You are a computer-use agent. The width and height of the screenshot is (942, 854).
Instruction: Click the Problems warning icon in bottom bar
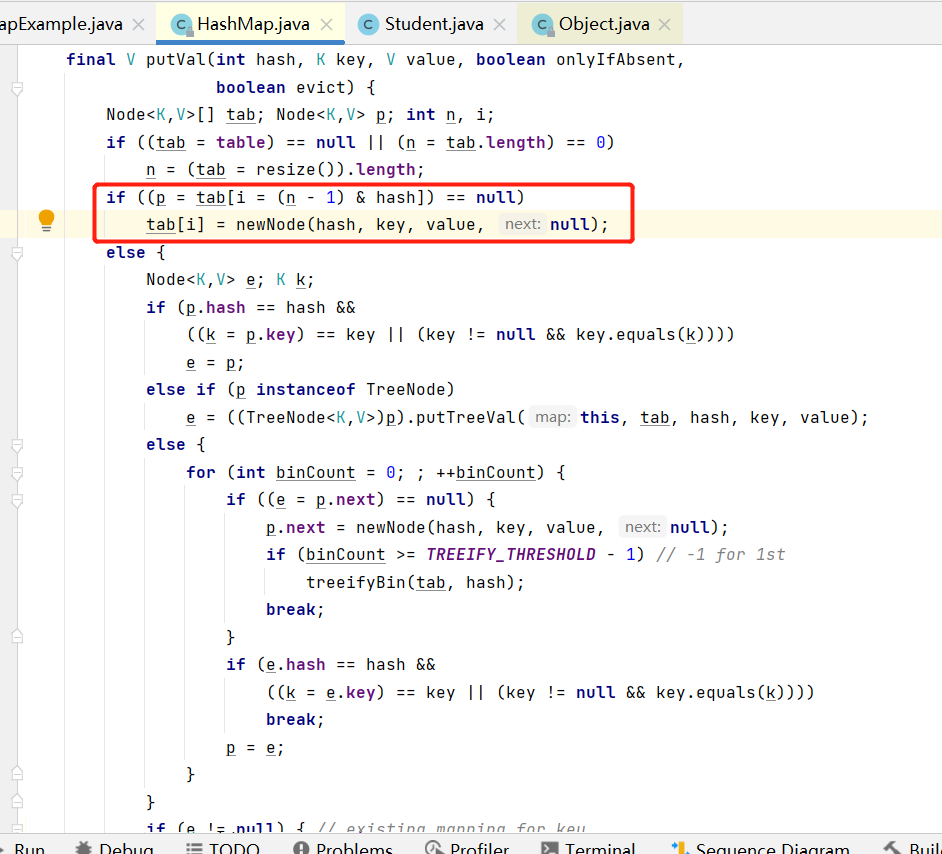click(301, 847)
